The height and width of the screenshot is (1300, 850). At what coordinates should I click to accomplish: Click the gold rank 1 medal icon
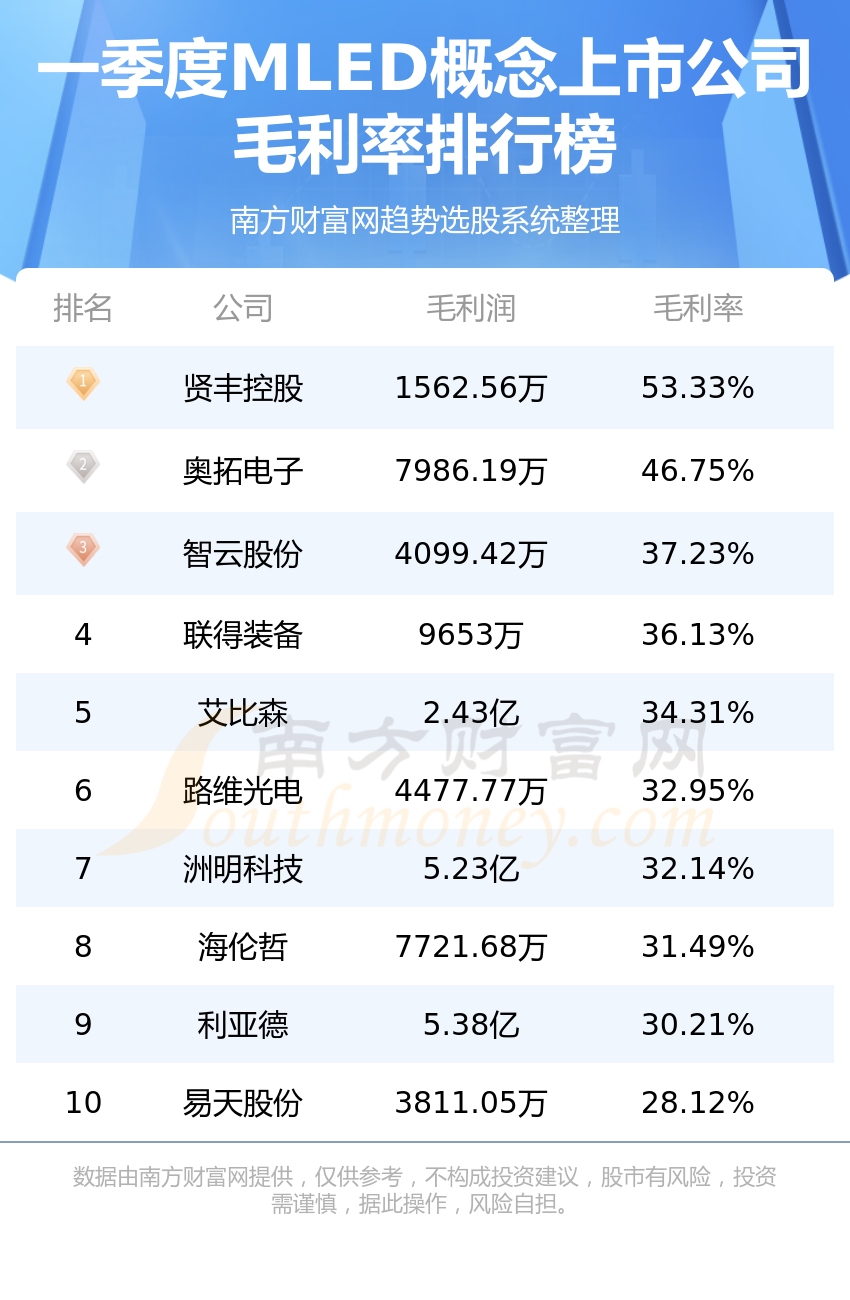83,384
